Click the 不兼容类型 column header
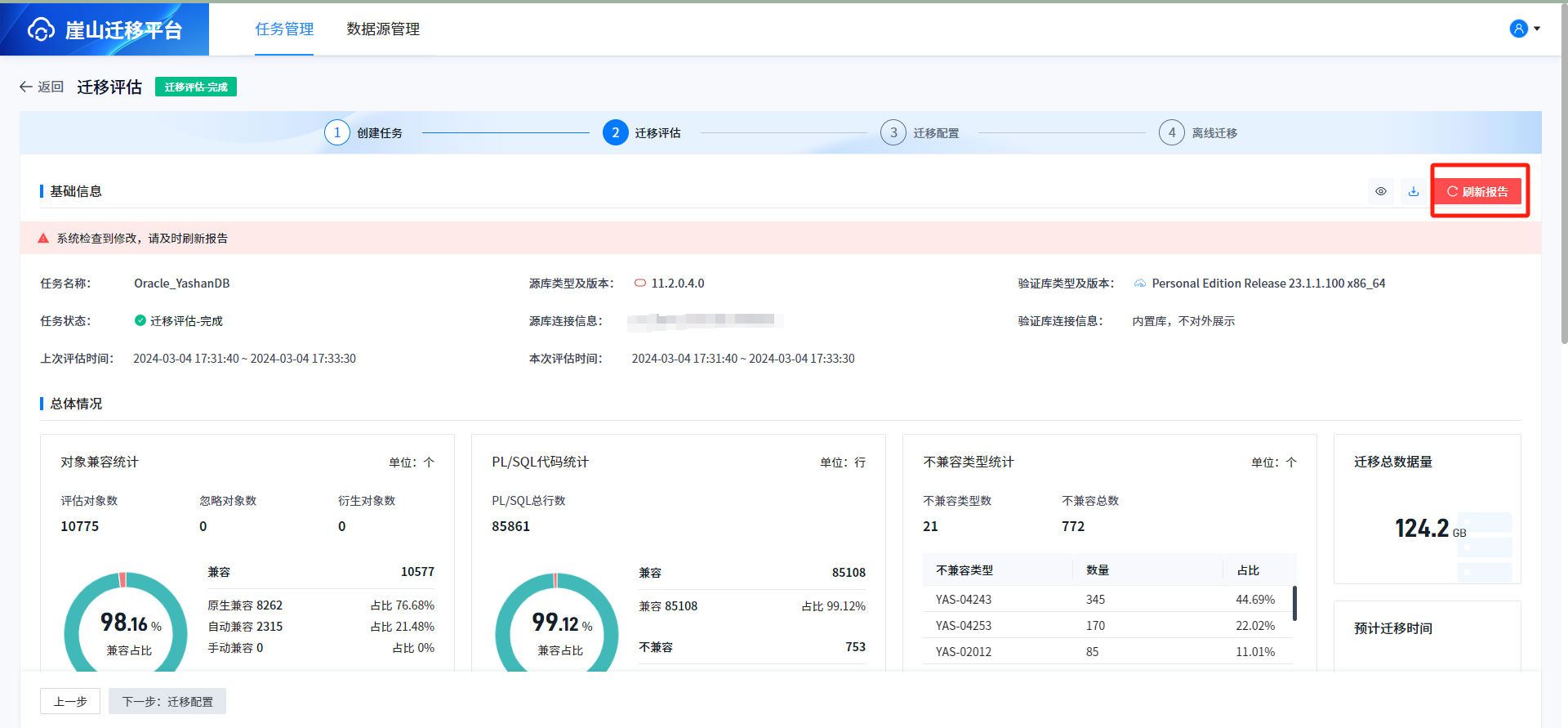1568x728 pixels. 964,570
